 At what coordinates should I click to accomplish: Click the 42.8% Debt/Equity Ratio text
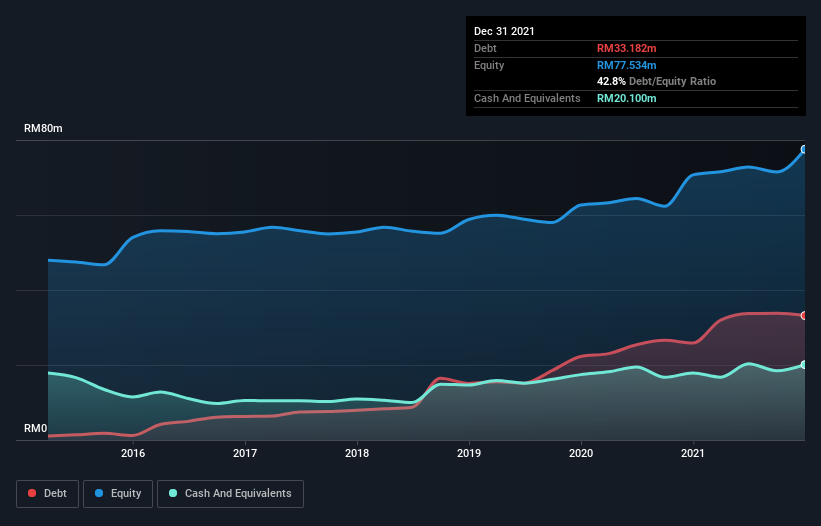pyautogui.click(x=657, y=81)
